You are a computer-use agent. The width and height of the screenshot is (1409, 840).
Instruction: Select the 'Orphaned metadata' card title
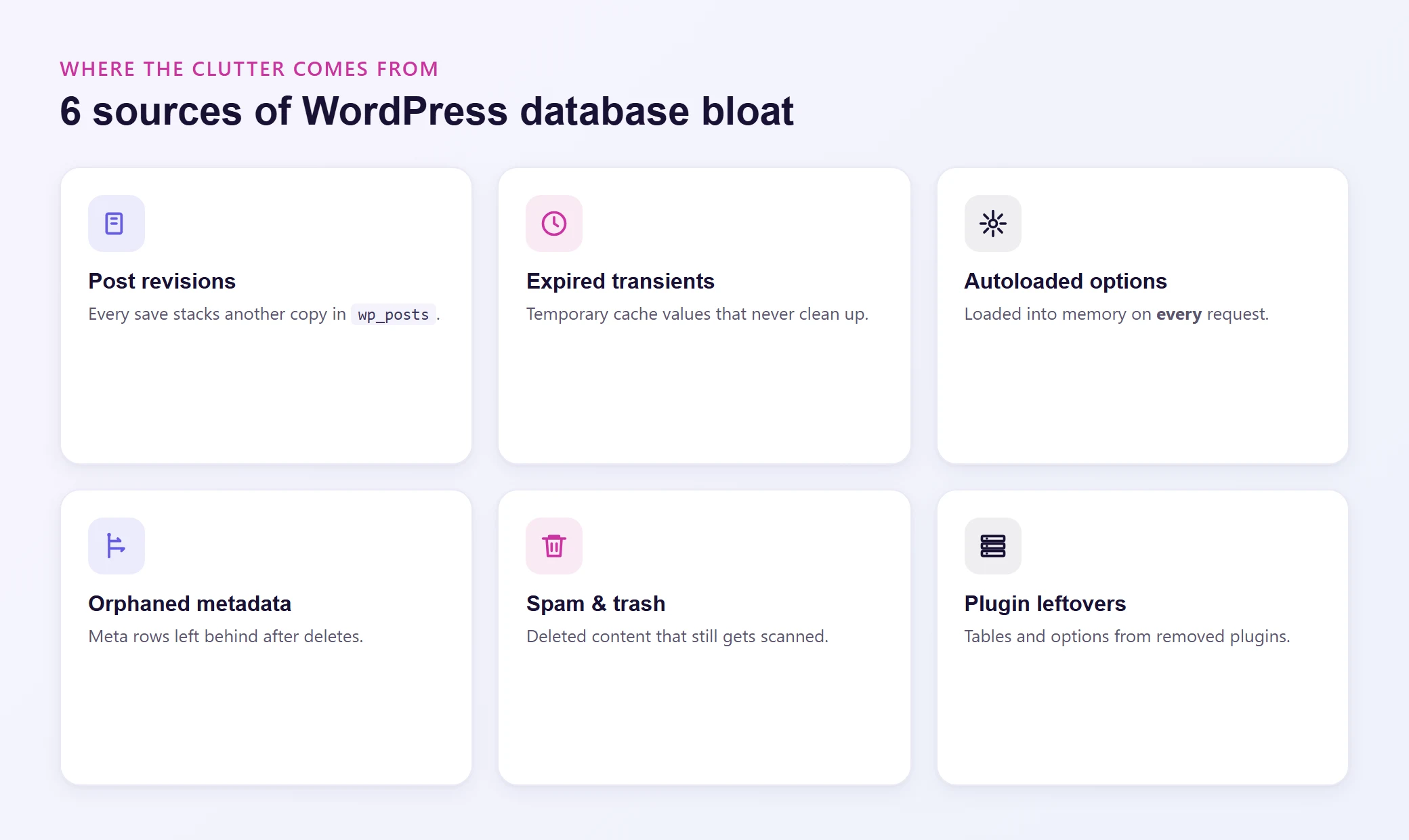[x=190, y=604]
